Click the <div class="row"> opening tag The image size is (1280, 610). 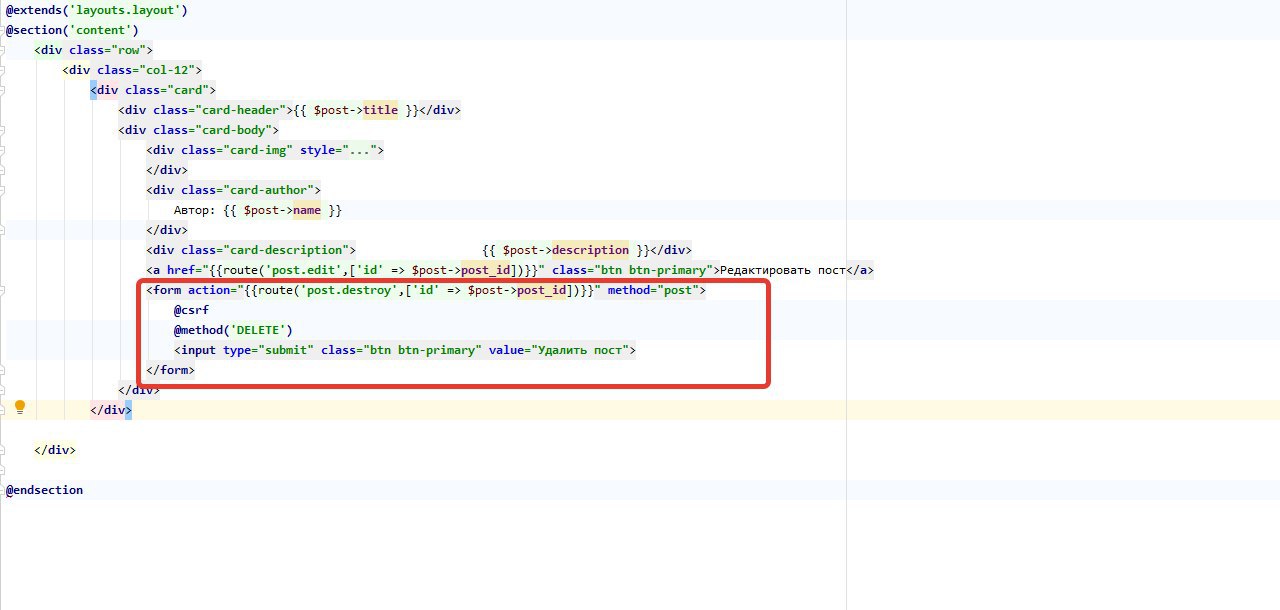[93, 50]
